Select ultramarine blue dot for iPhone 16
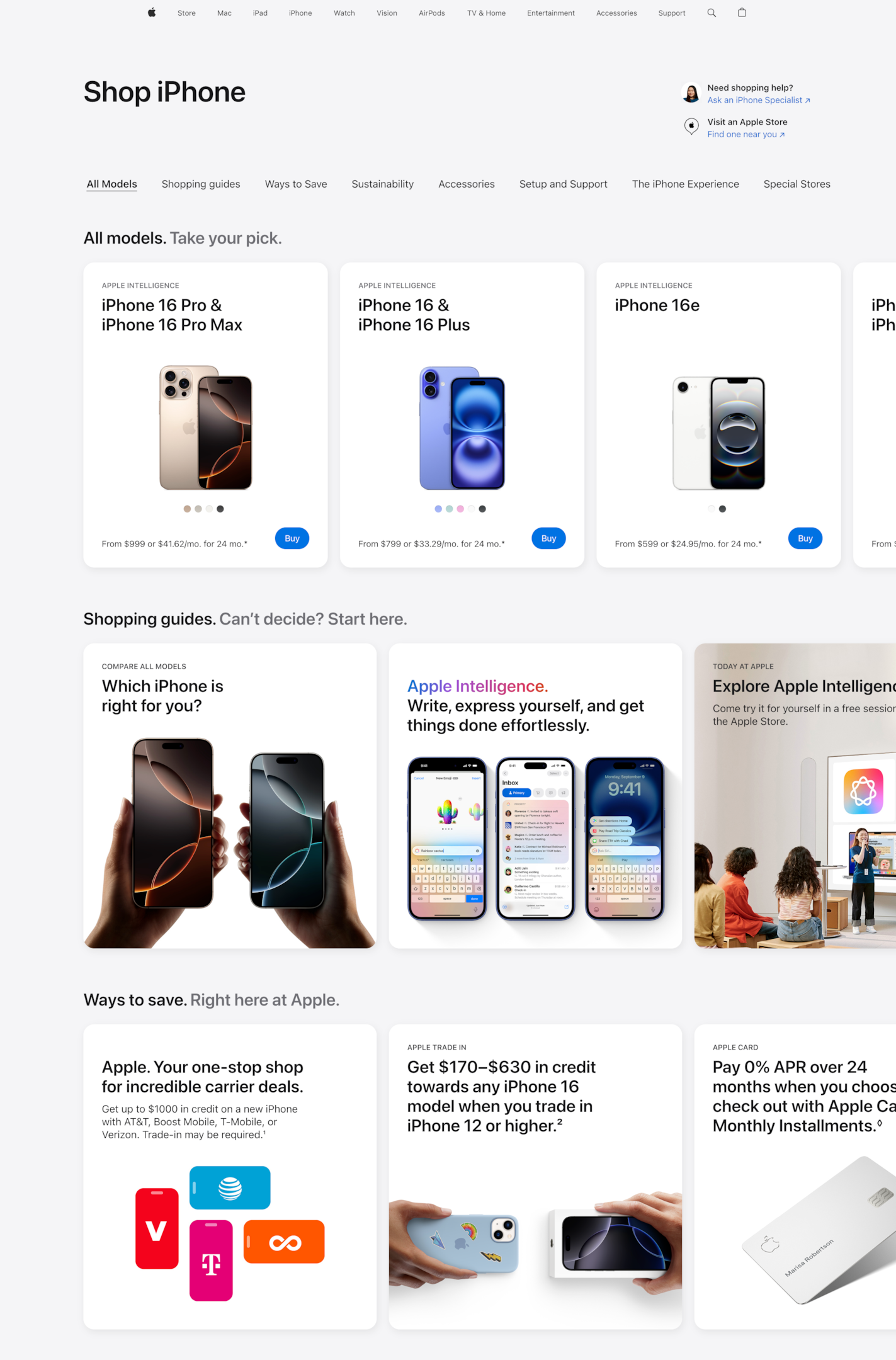896x1360 pixels. 438,509
